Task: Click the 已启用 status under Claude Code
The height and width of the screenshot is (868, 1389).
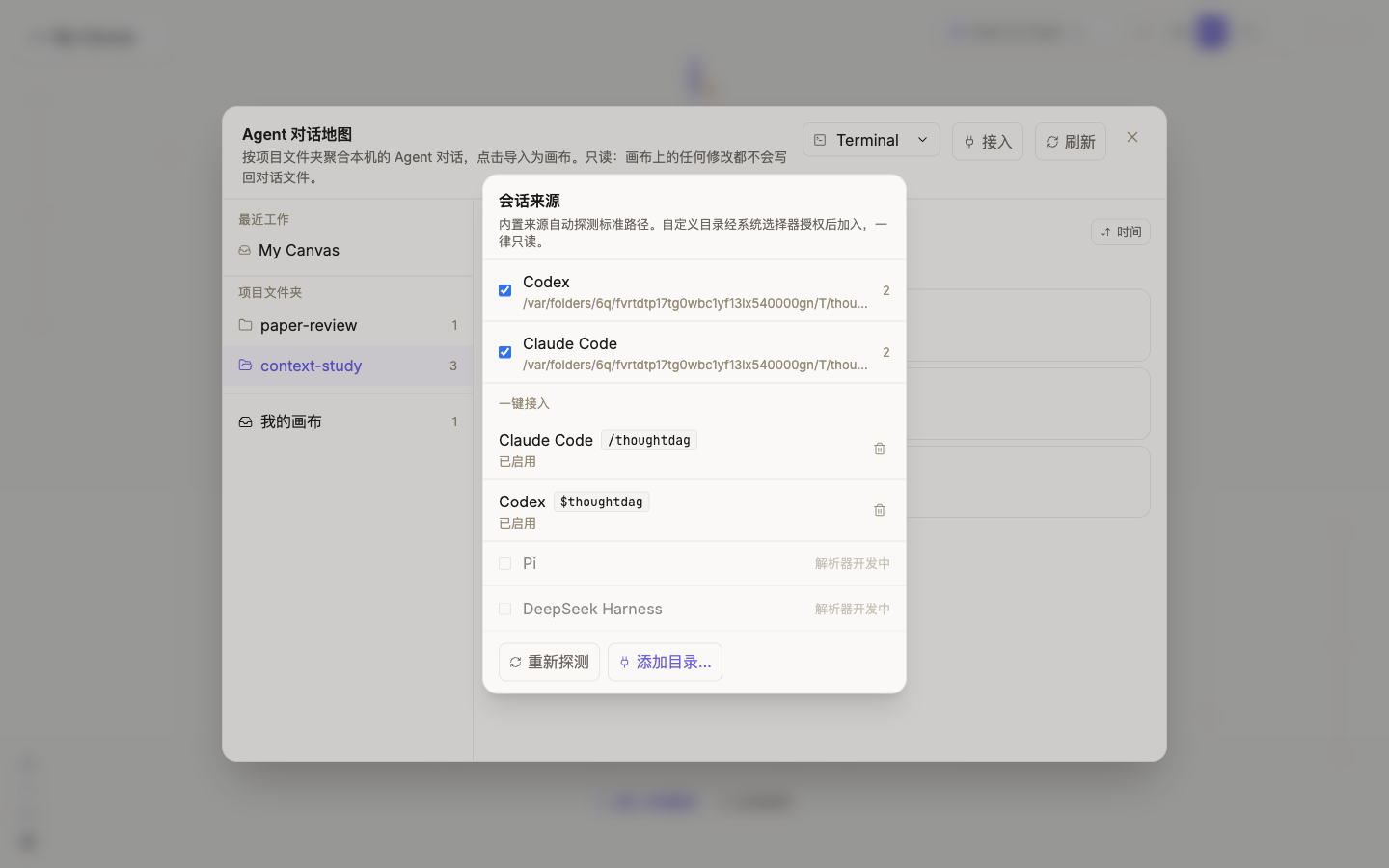Action: [x=517, y=461]
